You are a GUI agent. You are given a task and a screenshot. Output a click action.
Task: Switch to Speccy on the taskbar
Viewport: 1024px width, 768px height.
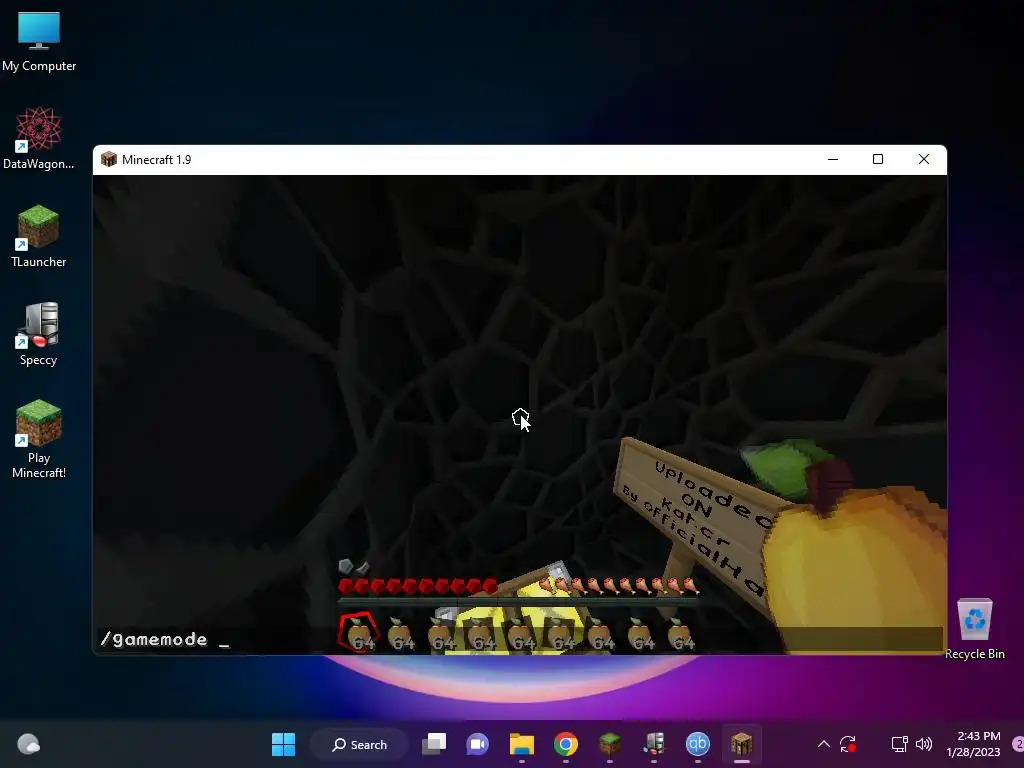tap(654, 744)
